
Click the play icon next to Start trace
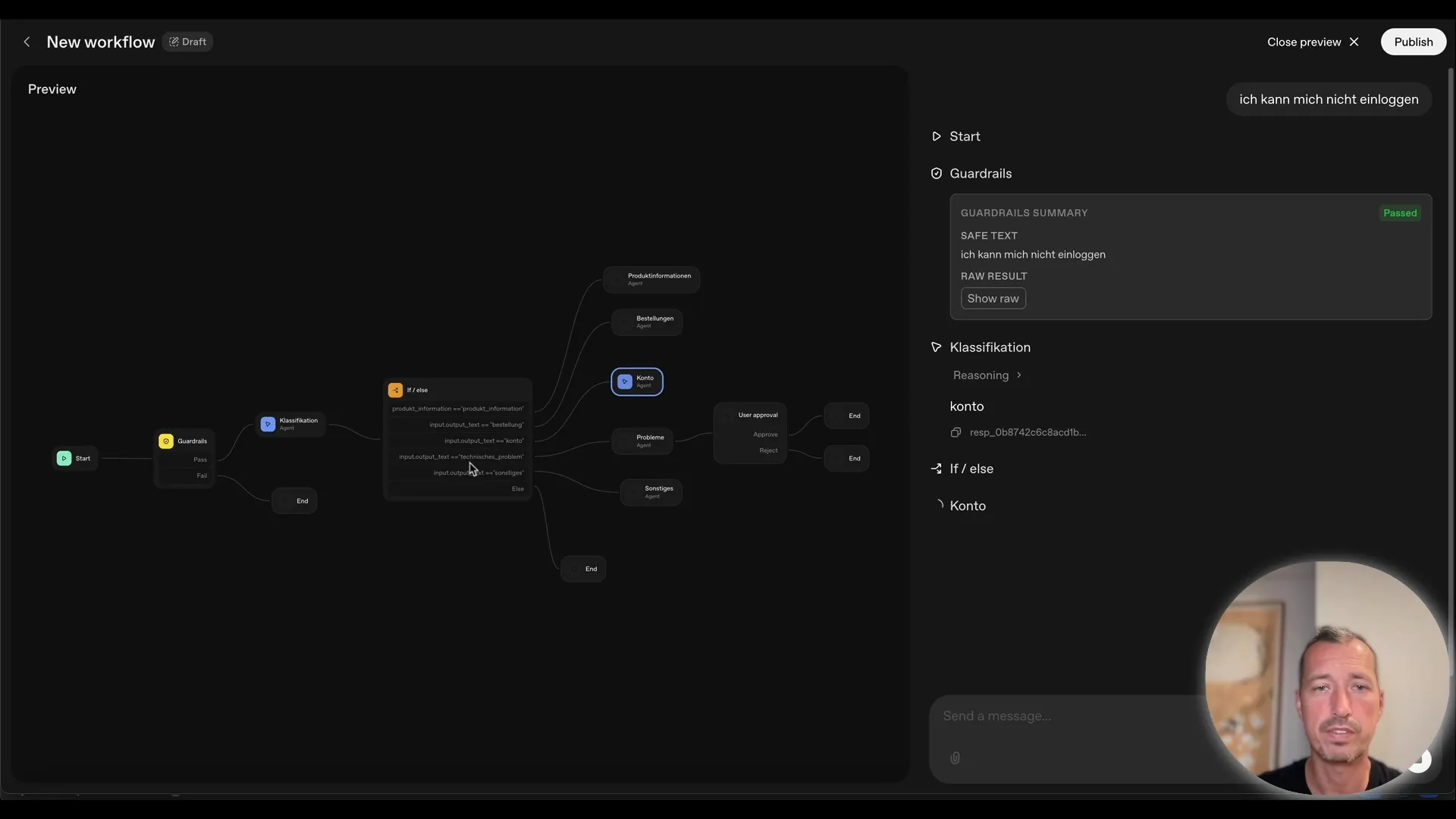(936, 136)
